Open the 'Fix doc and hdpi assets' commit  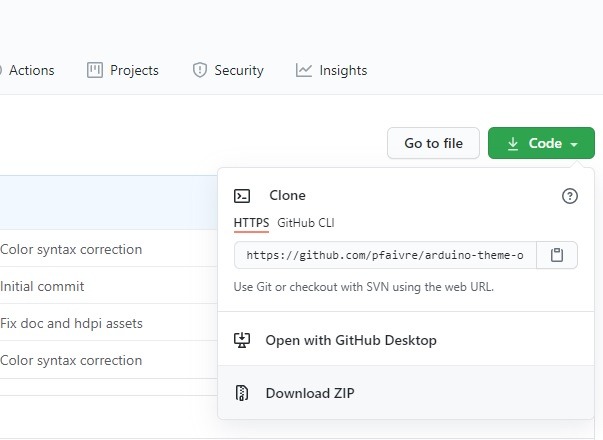coord(71,323)
